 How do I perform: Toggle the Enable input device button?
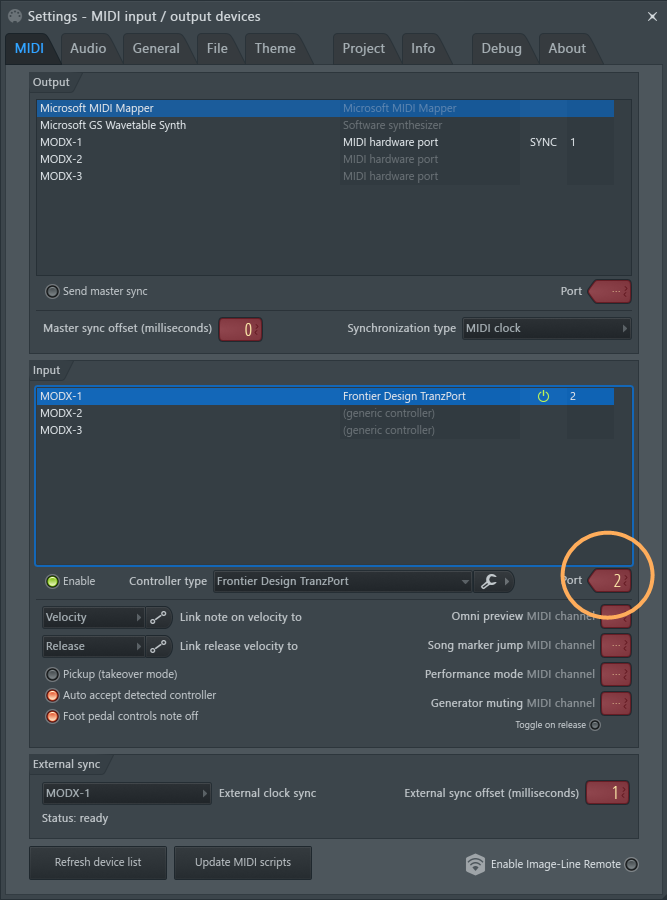coord(52,581)
